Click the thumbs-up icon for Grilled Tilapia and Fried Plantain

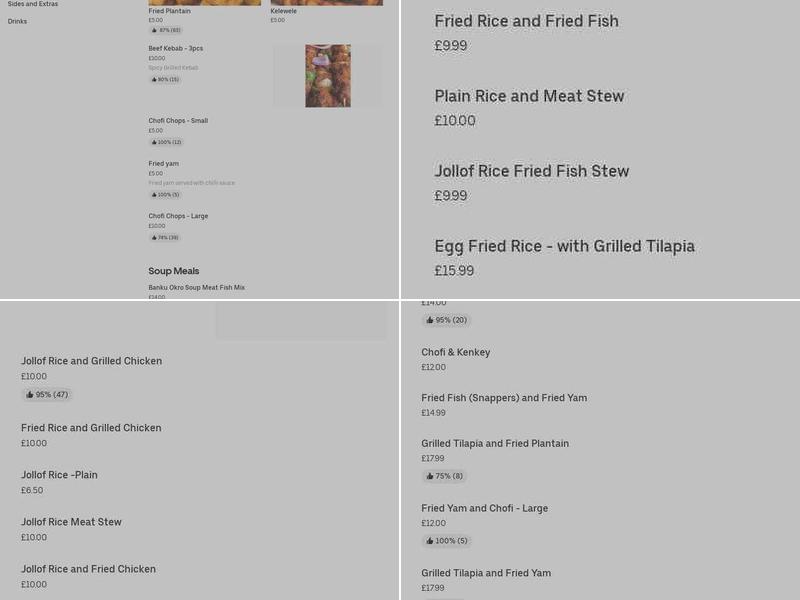click(x=430, y=476)
